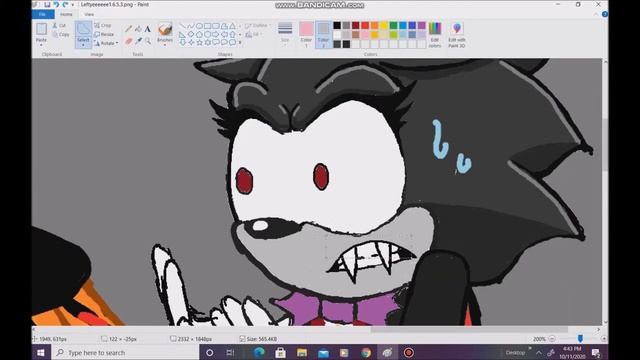640x360 pixels.
Task: Click the Select tool rectangle icon
Action: click(83, 30)
